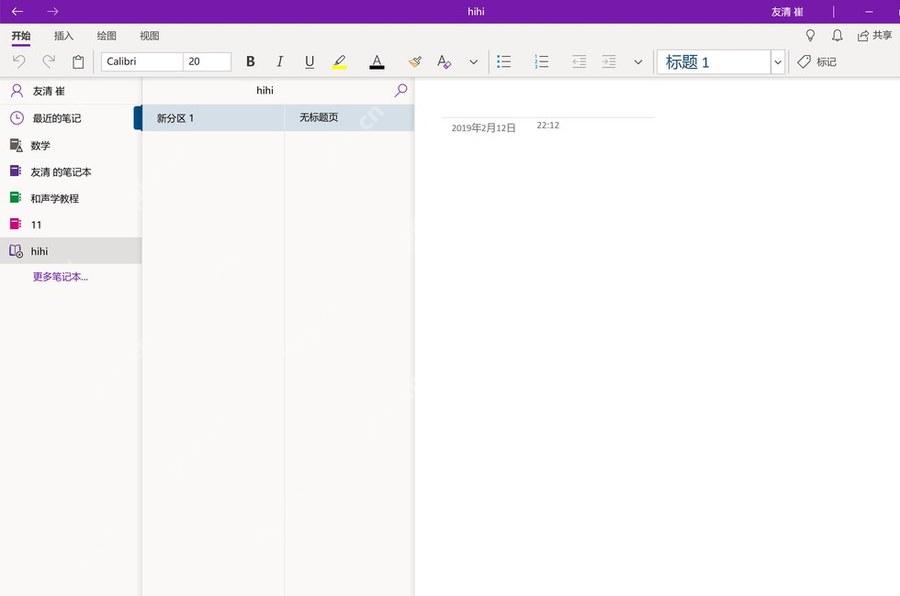Click the hihi notebook header title

point(265,90)
